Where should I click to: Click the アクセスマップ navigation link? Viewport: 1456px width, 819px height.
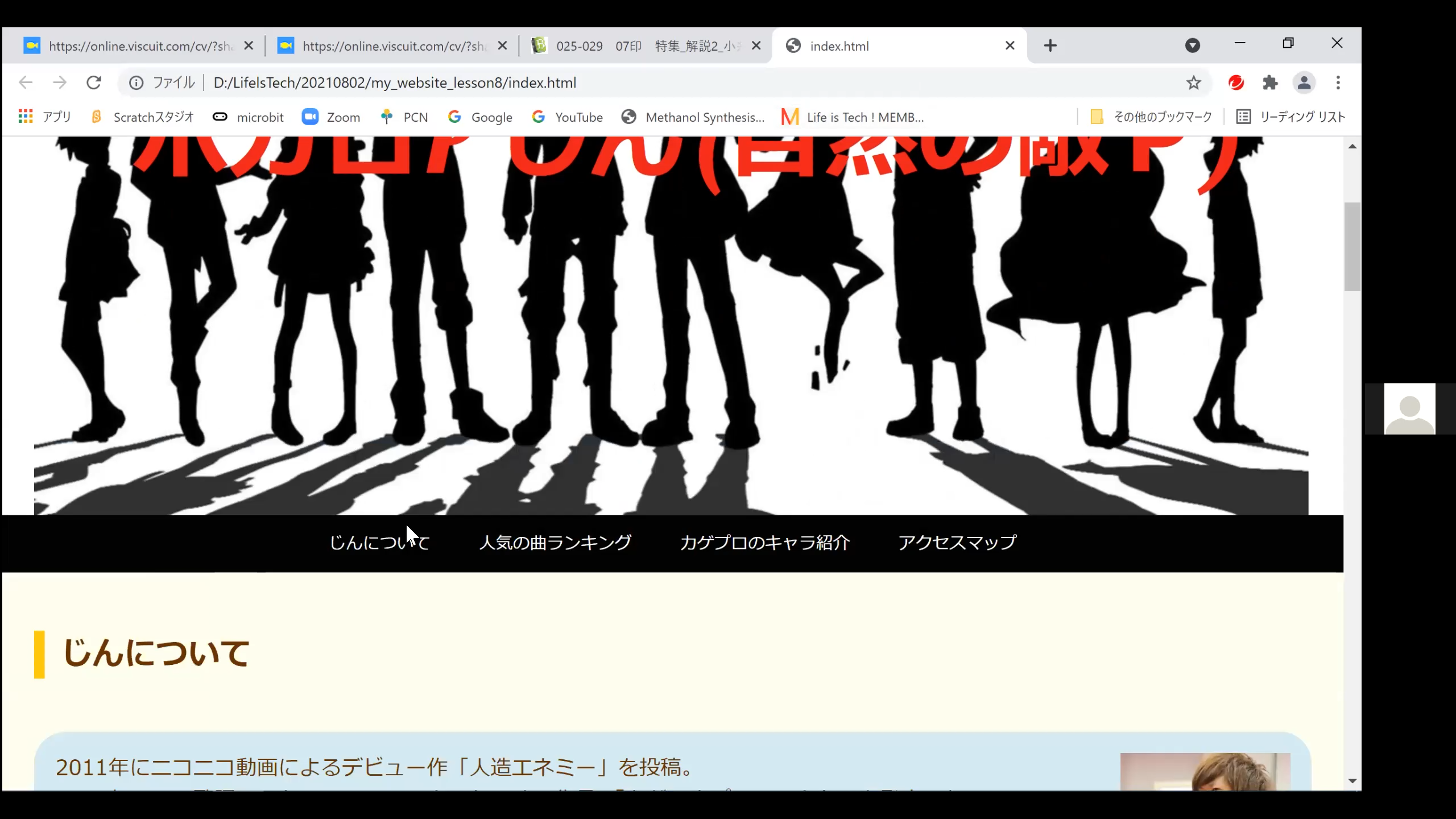[x=957, y=543]
